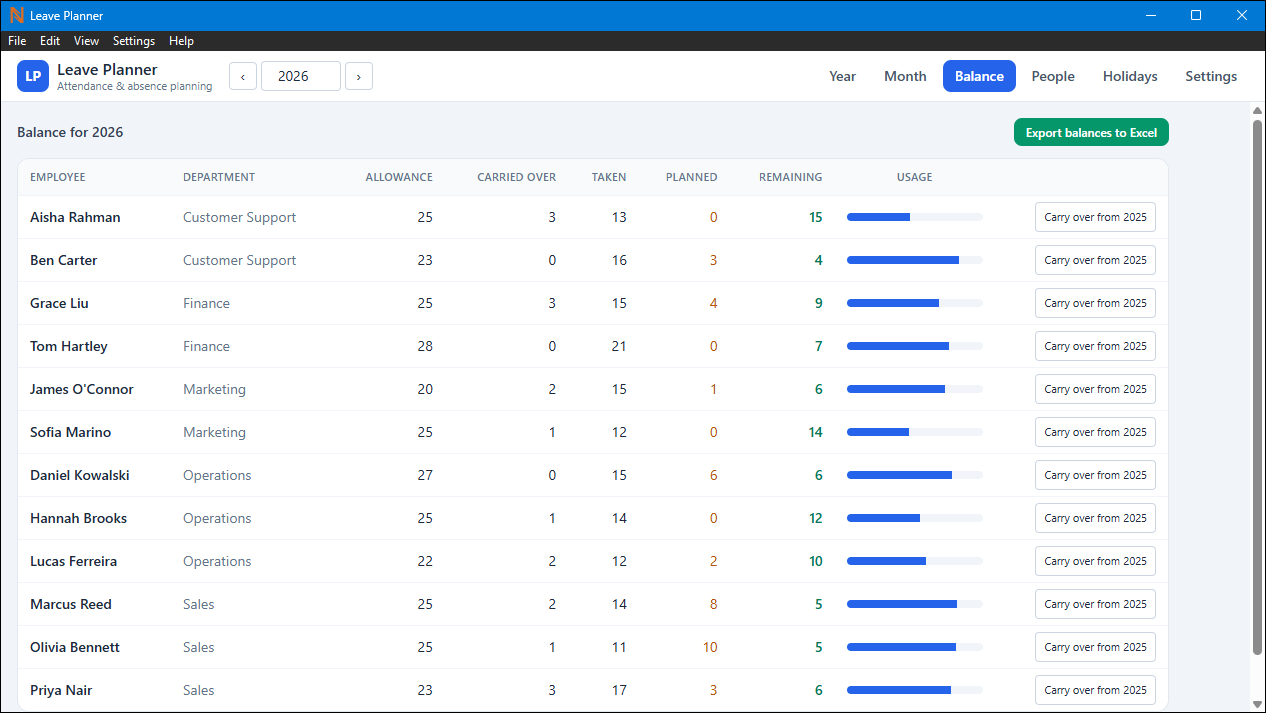Screen dimensions: 1266x713
Task: Click the USAGE column header
Action: (915, 177)
